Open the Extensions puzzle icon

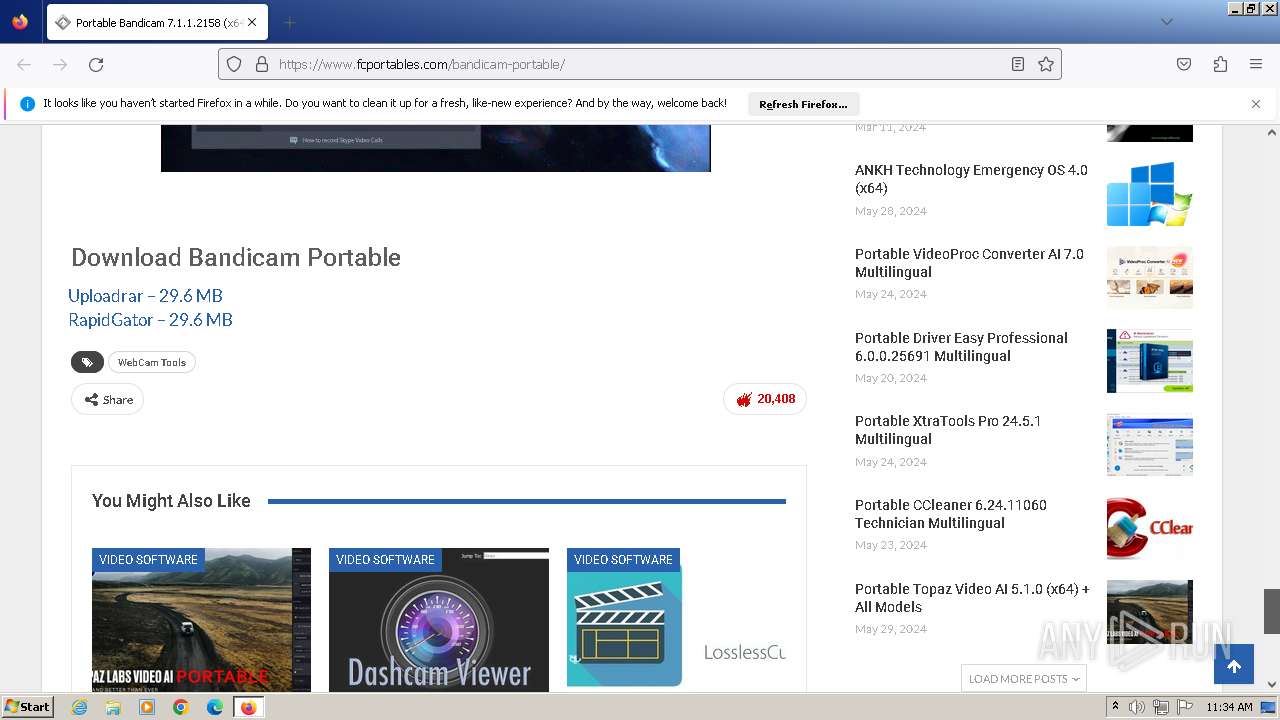(1220, 64)
